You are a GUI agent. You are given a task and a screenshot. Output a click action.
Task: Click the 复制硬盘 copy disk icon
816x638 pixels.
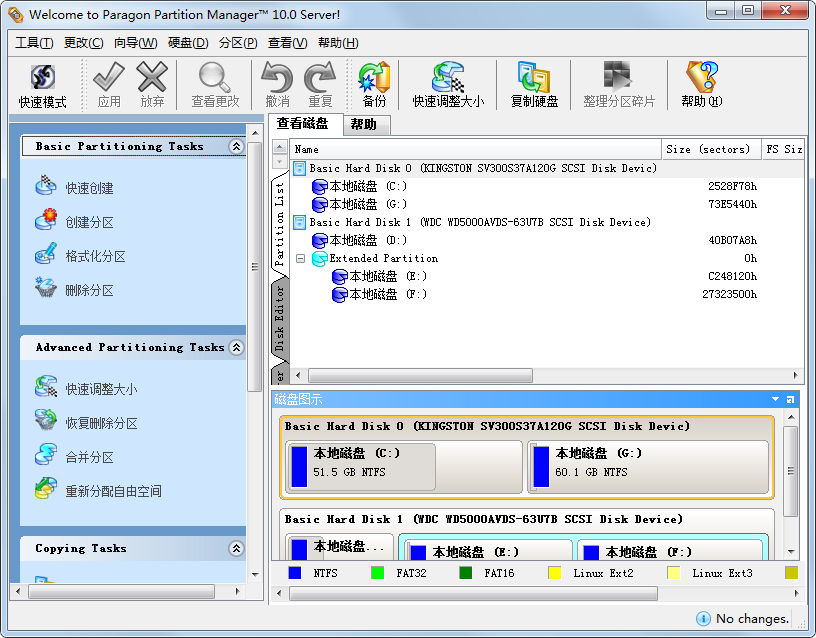pyautogui.click(x=534, y=85)
